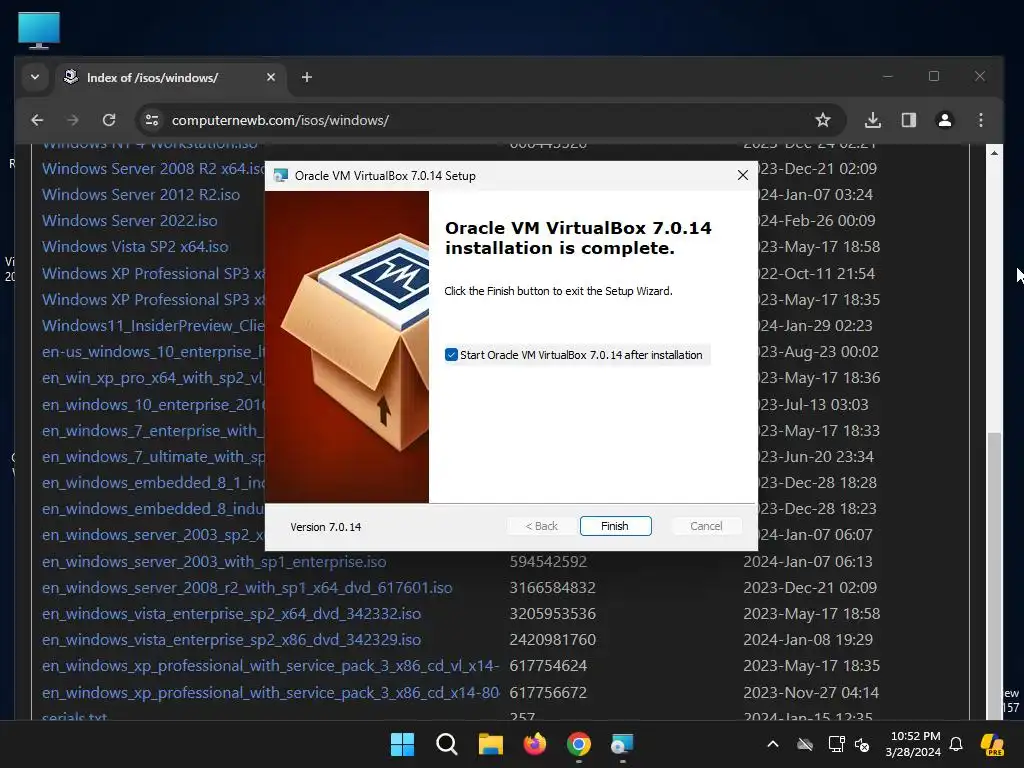Viewport: 1024px width, 768px height.
Task: Select the Index of /isos/windows/ tab
Action: (x=171, y=77)
